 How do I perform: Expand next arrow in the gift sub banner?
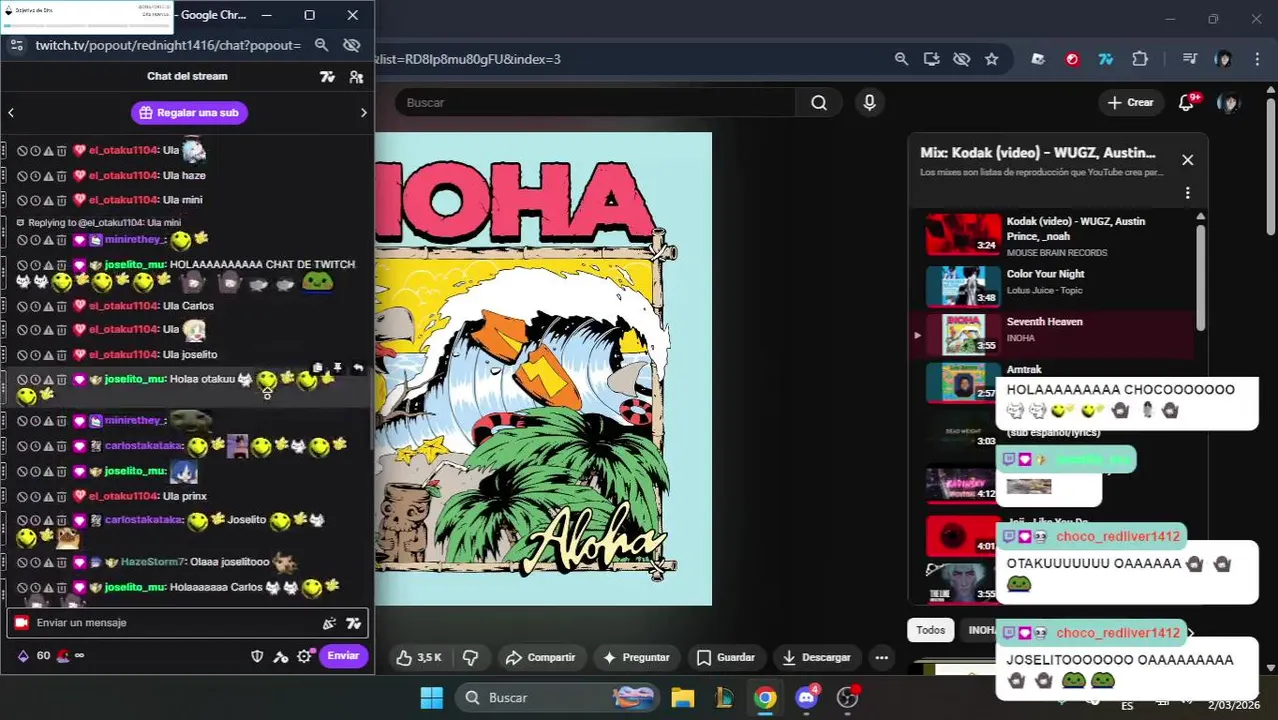363,113
